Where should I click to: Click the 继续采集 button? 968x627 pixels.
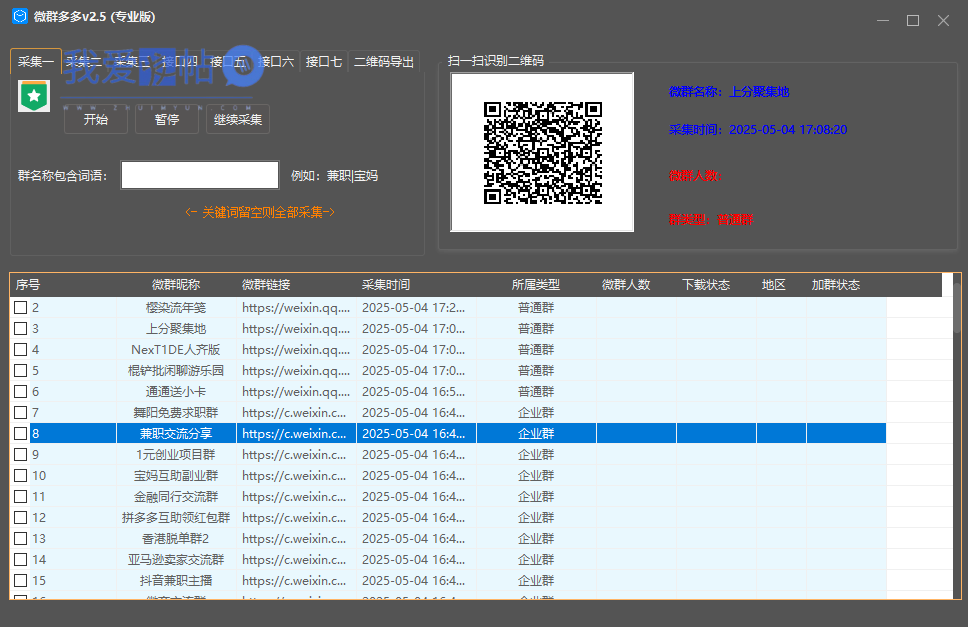click(x=238, y=119)
